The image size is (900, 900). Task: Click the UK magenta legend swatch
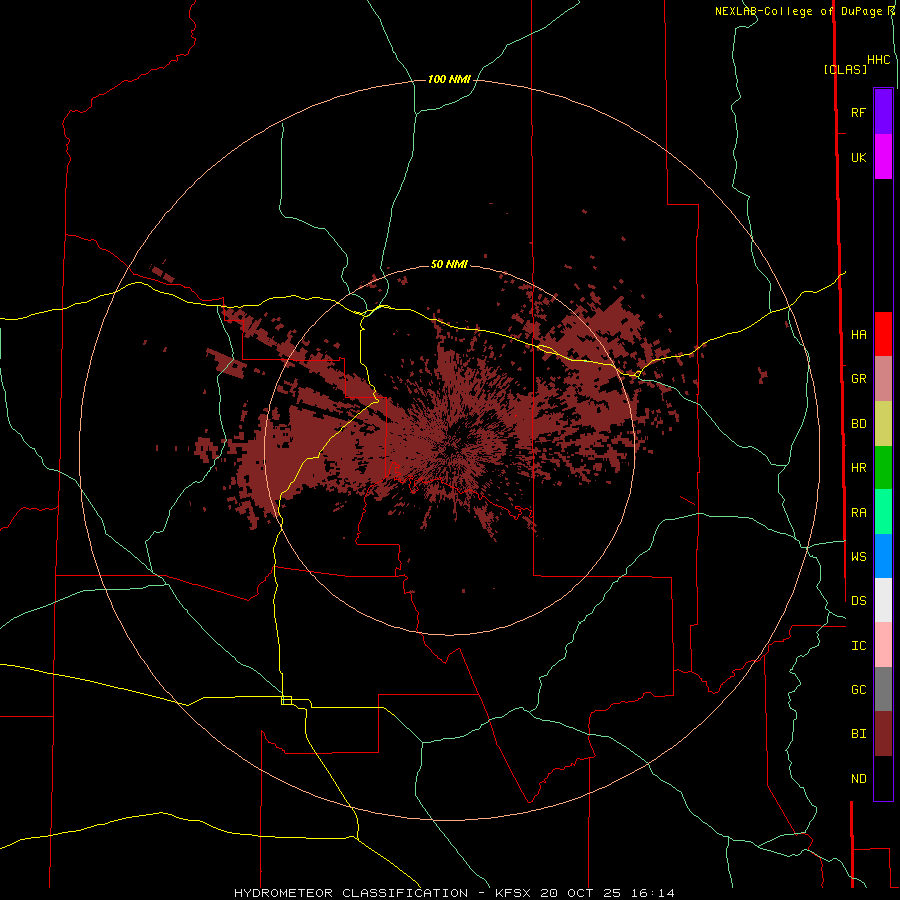883,156
